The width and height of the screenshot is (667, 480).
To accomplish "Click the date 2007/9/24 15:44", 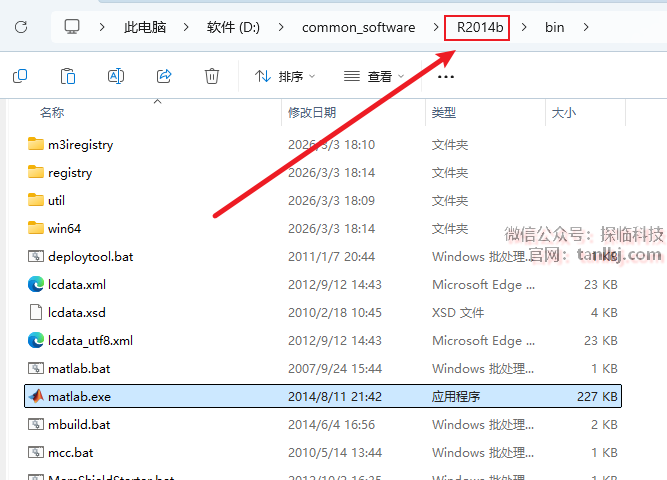I will 335,369.
